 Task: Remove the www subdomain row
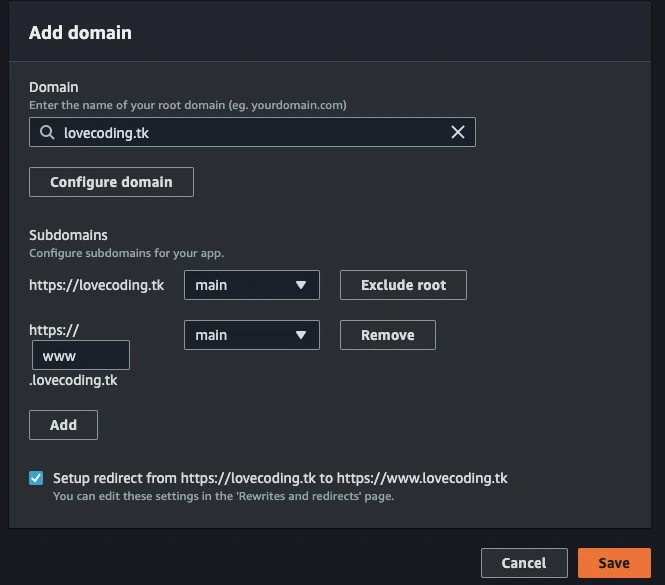(x=387, y=335)
